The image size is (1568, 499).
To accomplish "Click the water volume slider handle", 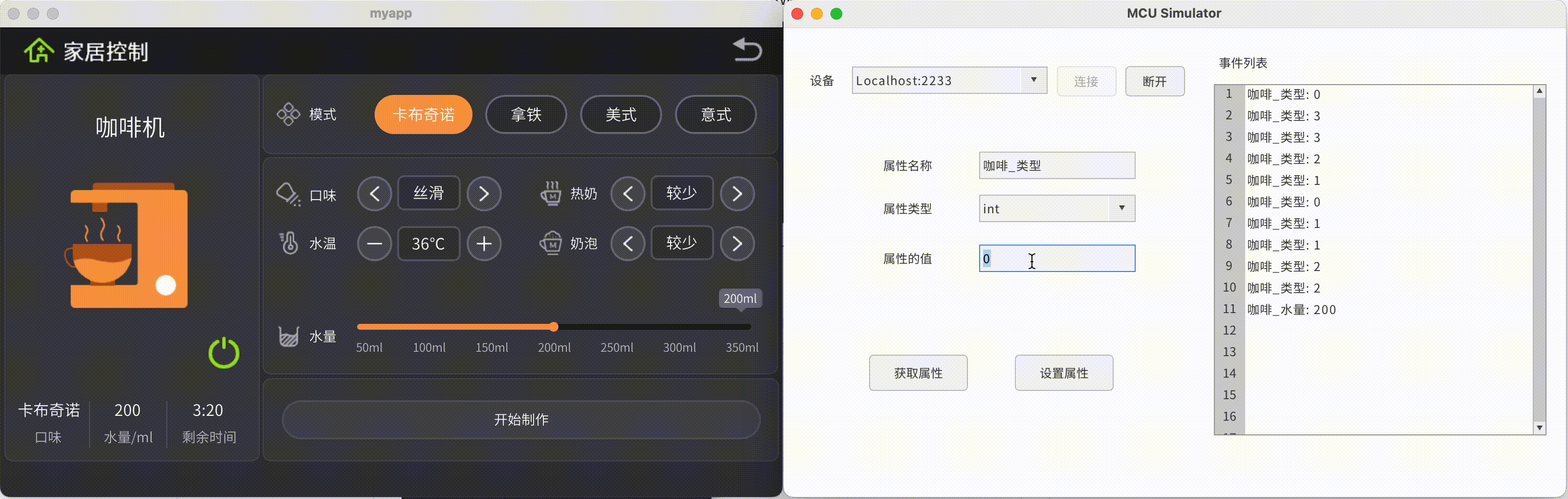I will (553, 327).
